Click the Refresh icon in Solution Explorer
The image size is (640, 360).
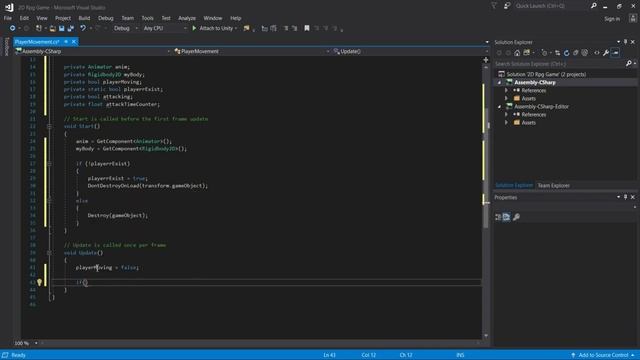[x=567, y=53]
